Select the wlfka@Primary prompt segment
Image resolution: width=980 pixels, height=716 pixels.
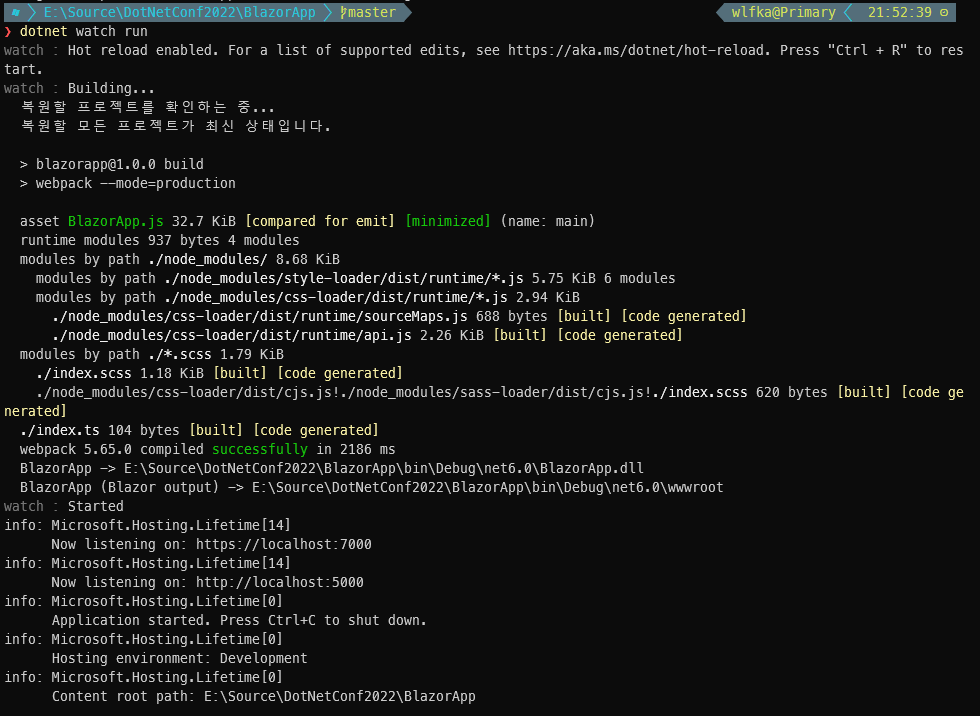pyautogui.click(x=784, y=12)
